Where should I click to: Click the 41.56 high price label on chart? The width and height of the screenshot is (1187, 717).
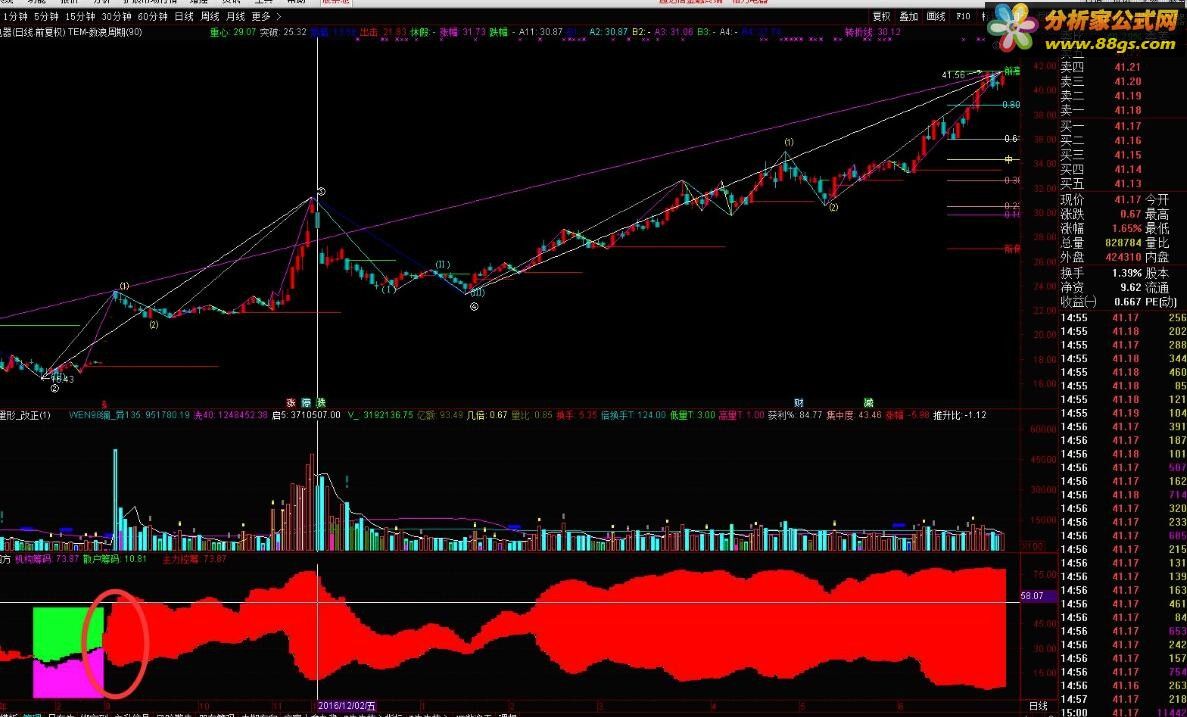pyautogui.click(x=953, y=75)
